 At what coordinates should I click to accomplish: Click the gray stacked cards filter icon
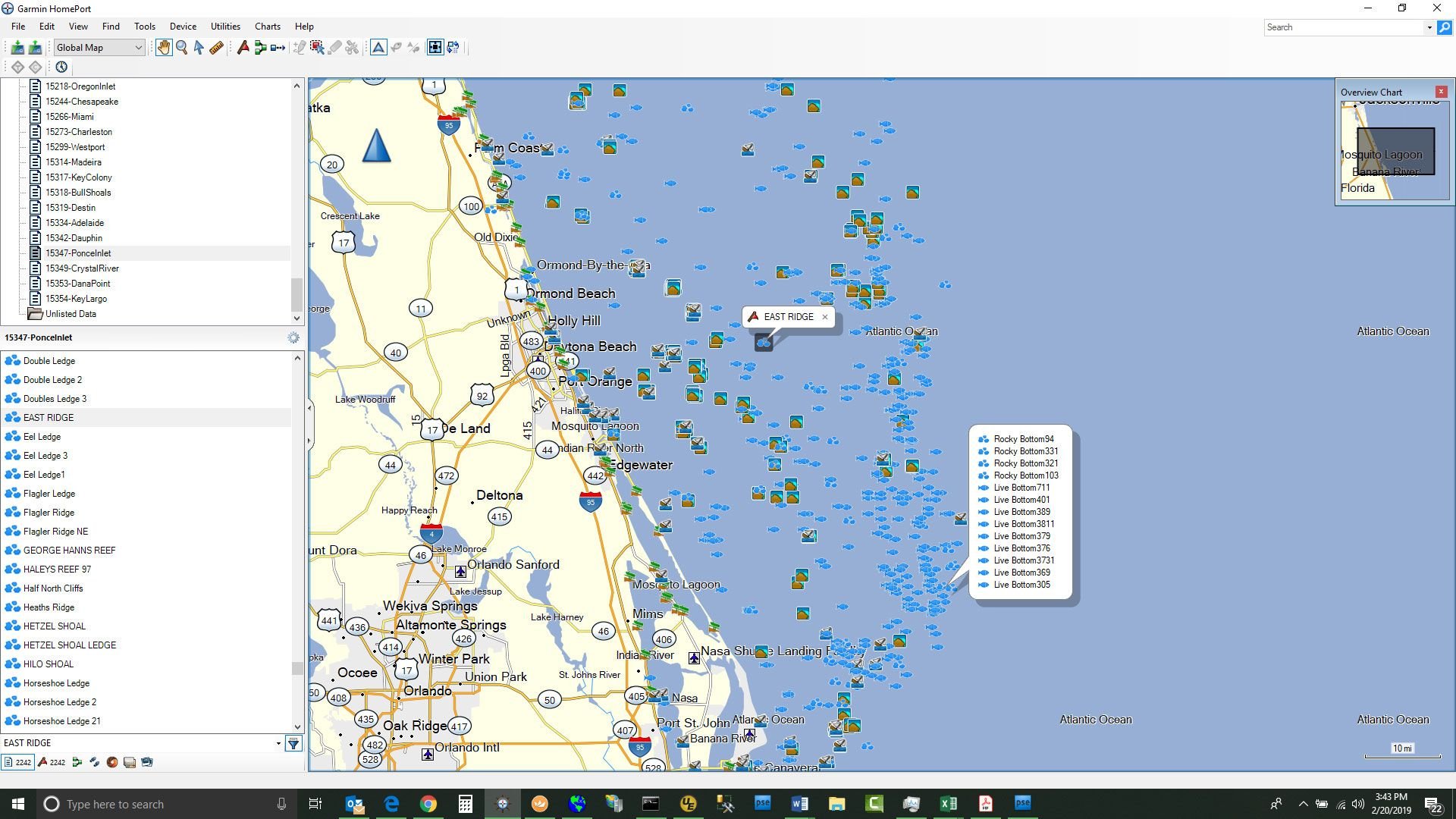[130, 762]
